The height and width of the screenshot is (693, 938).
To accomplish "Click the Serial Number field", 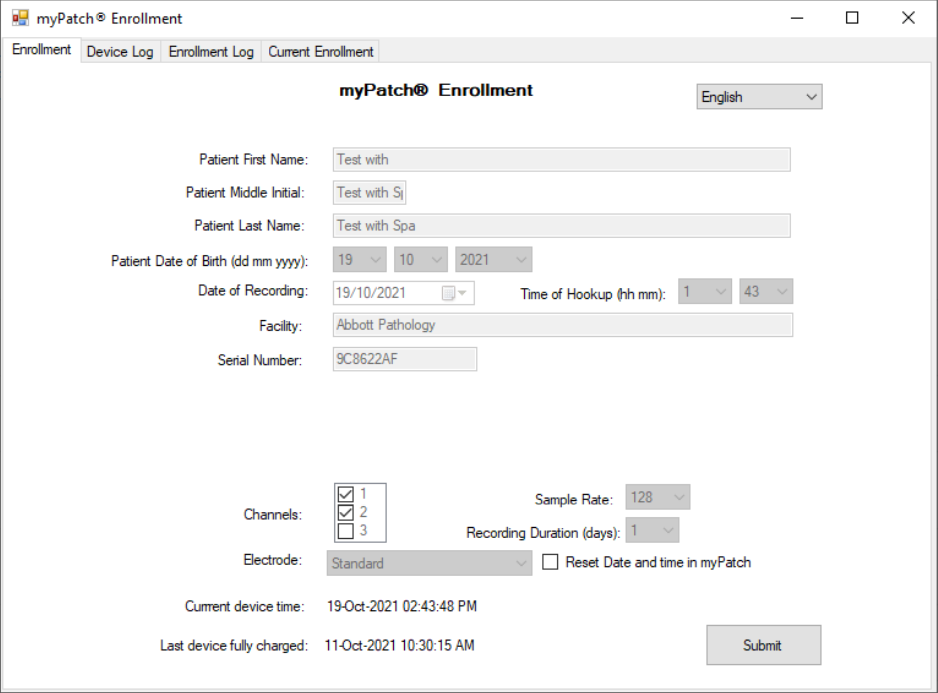I will [404, 359].
